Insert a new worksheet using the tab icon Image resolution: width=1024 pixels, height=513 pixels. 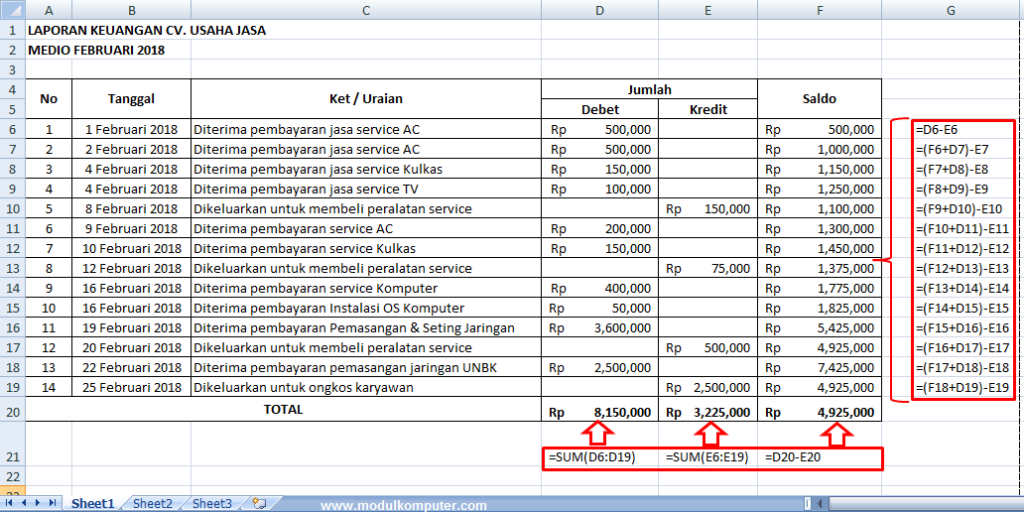(259, 503)
